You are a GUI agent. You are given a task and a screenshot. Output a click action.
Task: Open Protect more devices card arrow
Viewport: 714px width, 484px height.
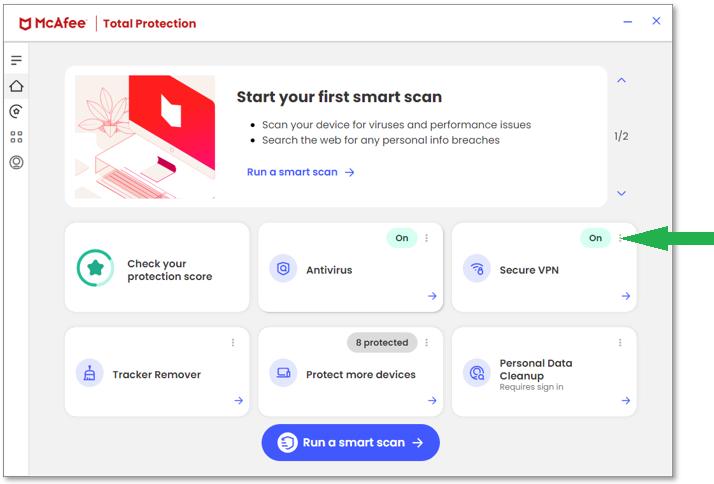coord(432,400)
